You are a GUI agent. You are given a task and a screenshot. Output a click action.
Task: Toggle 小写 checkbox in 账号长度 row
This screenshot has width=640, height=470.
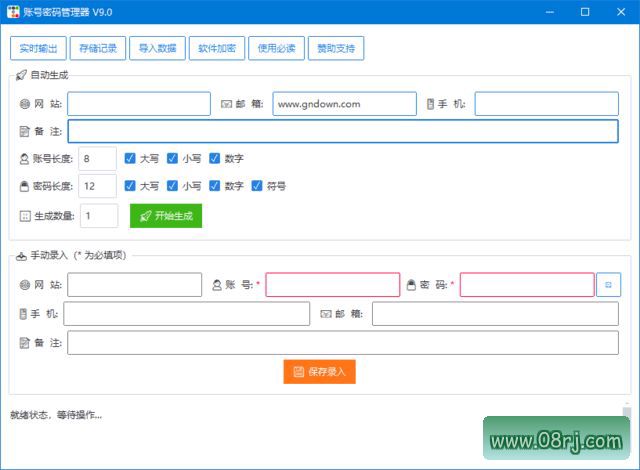pos(173,158)
